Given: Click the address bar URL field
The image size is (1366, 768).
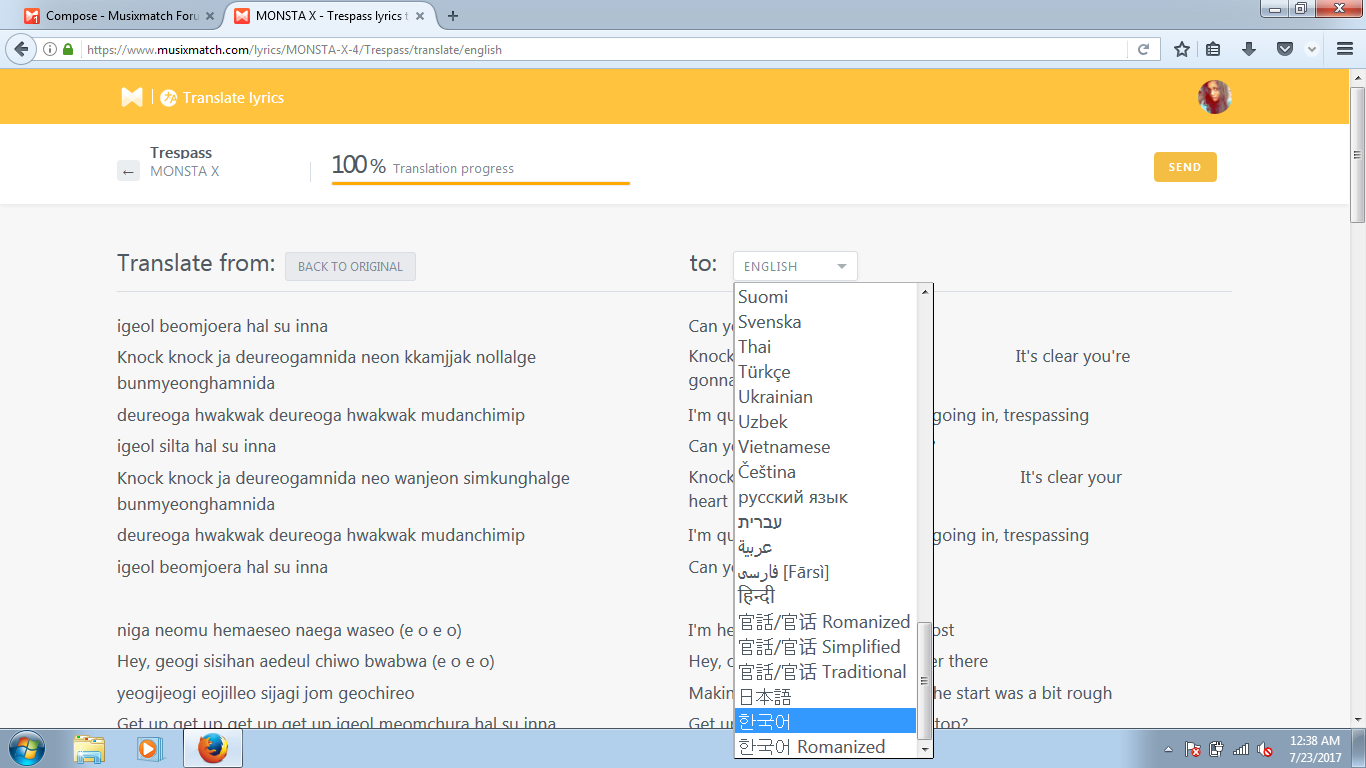Looking at the screenshot, I should click(x=600, y=49).
